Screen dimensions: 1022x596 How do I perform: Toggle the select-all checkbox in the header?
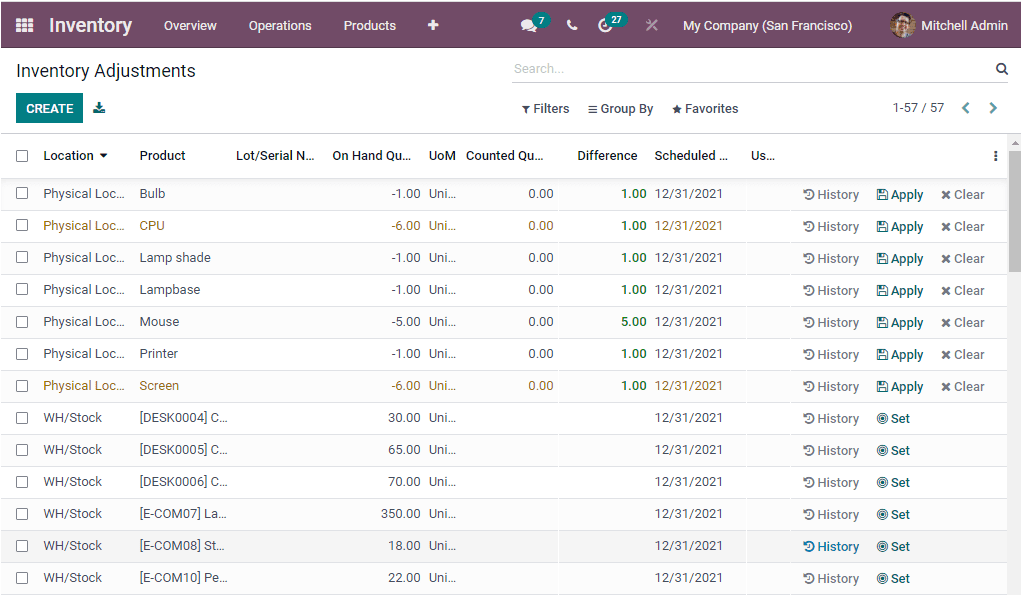(x=22, y=156)
